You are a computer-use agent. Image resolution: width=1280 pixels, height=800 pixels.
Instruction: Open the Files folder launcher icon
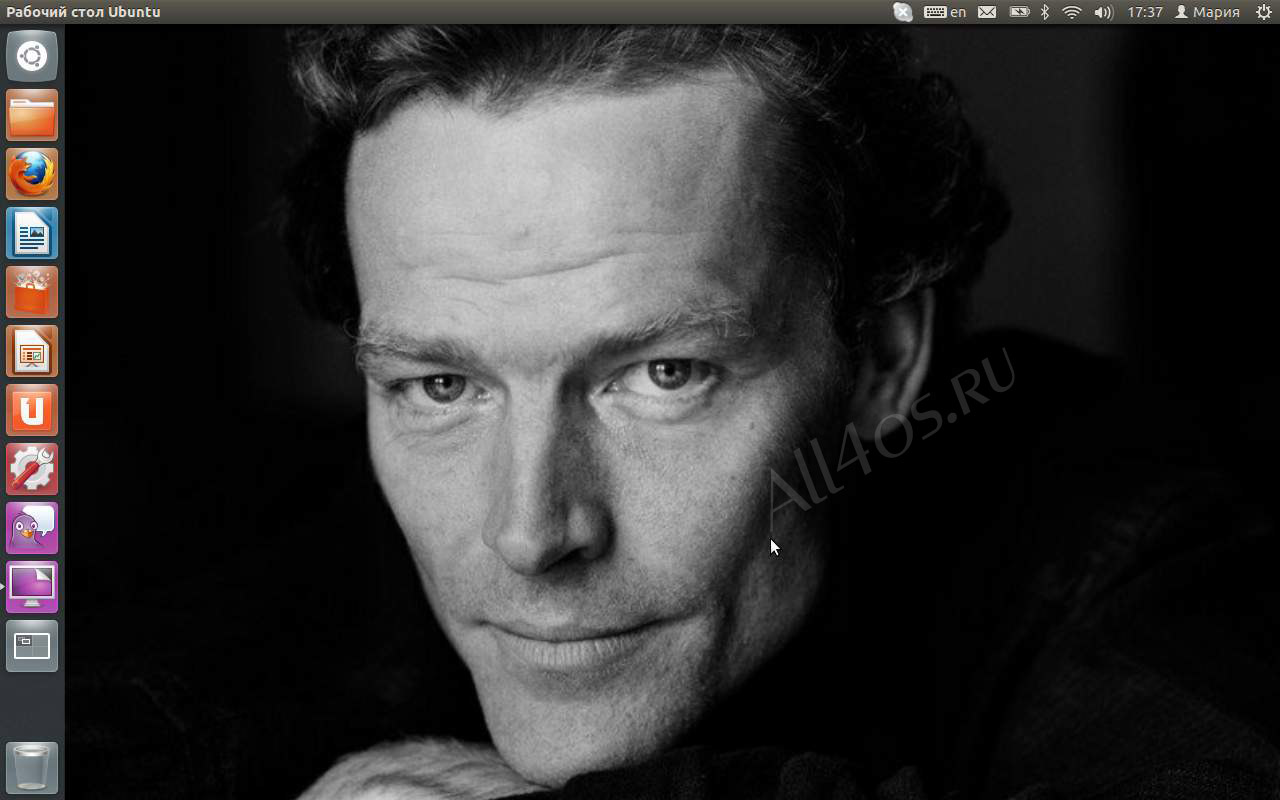coord(32,115)
